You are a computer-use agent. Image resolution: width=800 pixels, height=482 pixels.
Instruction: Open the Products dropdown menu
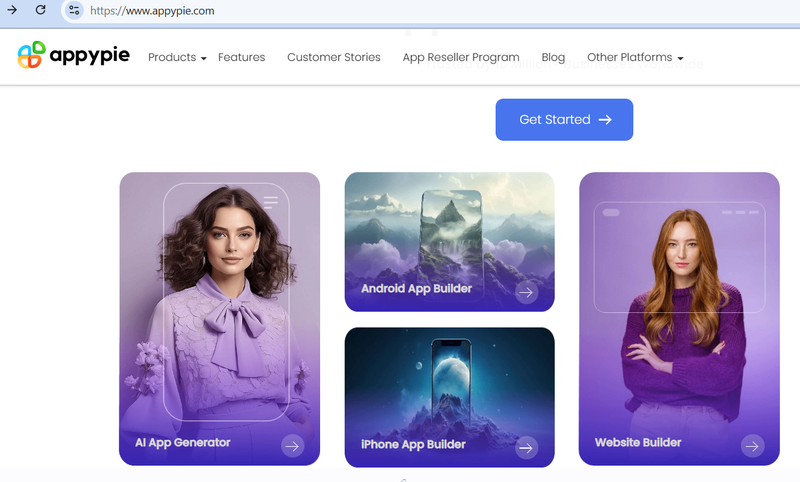click(x=177, y=57)
